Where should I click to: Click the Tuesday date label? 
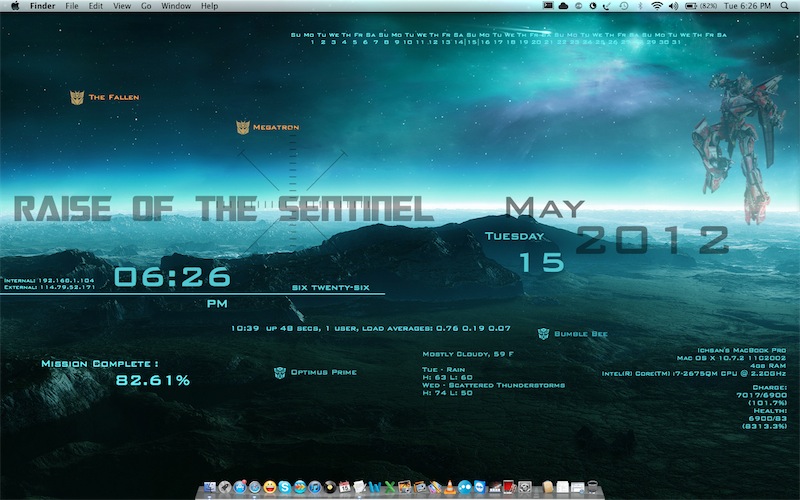point(514,236)
